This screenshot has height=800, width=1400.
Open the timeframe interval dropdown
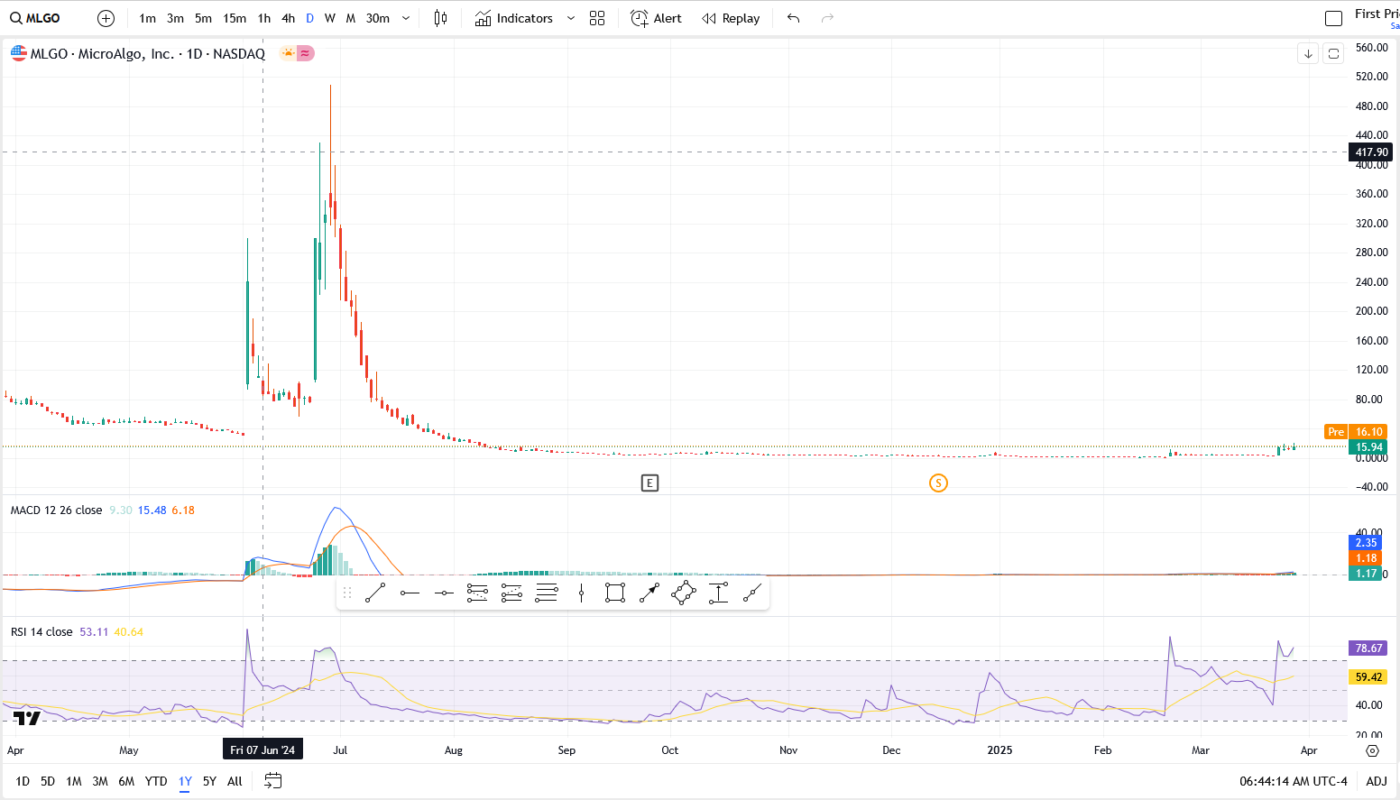tap(406, 18)
